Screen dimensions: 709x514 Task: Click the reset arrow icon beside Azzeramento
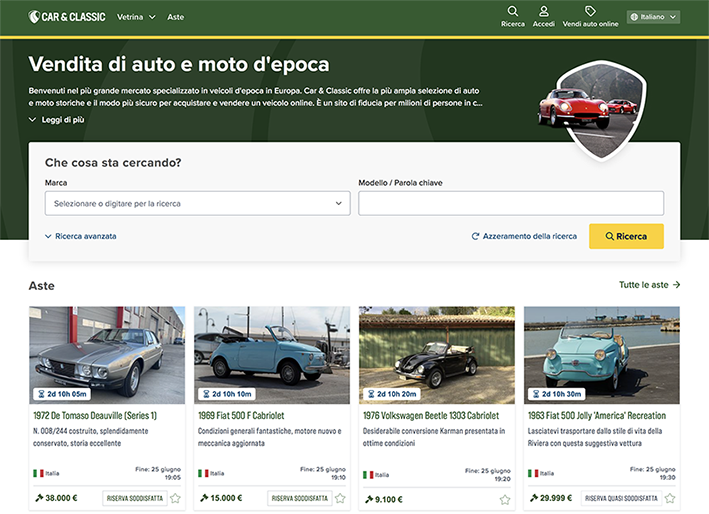pyautogui.click(x=475, y=236)
